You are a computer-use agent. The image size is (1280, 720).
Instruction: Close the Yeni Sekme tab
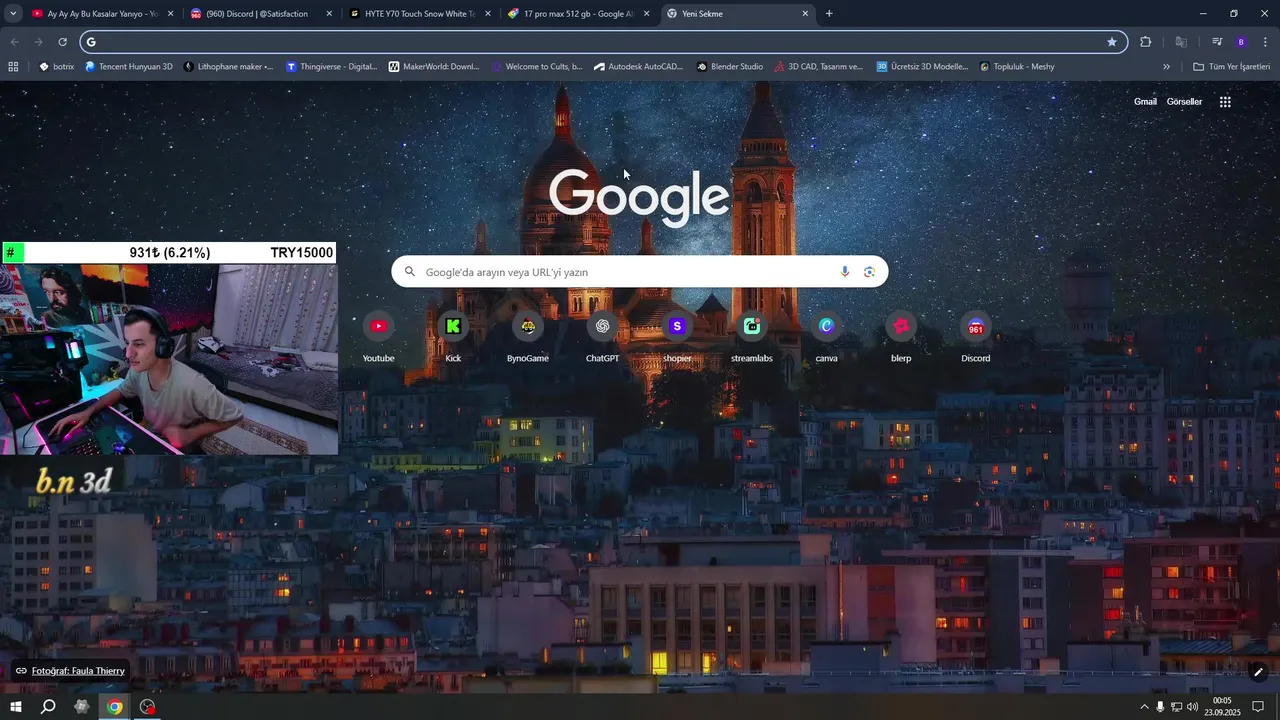pyautogui.click(x=805, y=14)
